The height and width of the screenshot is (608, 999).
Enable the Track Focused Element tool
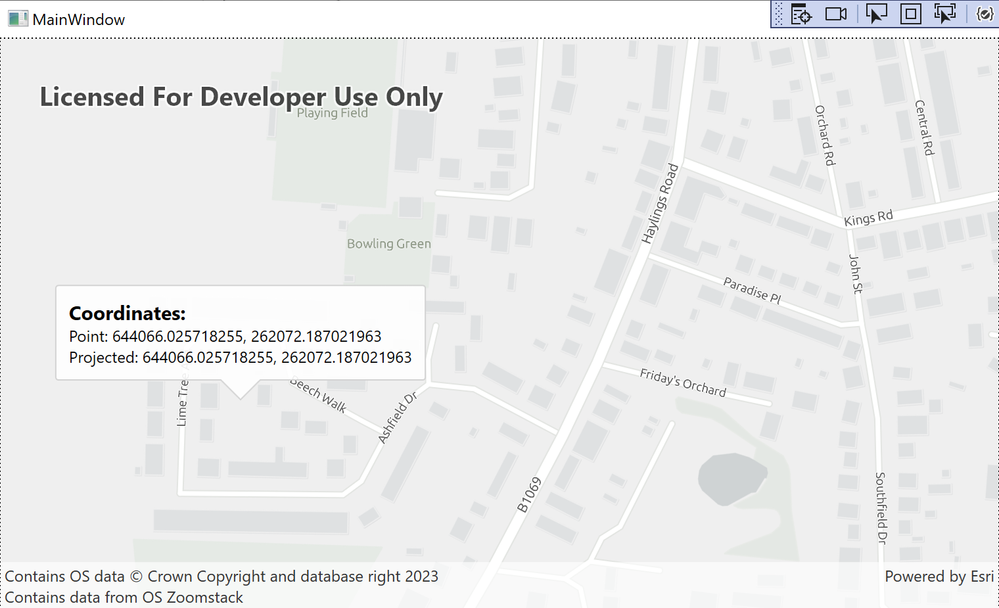tap(945, 14)
